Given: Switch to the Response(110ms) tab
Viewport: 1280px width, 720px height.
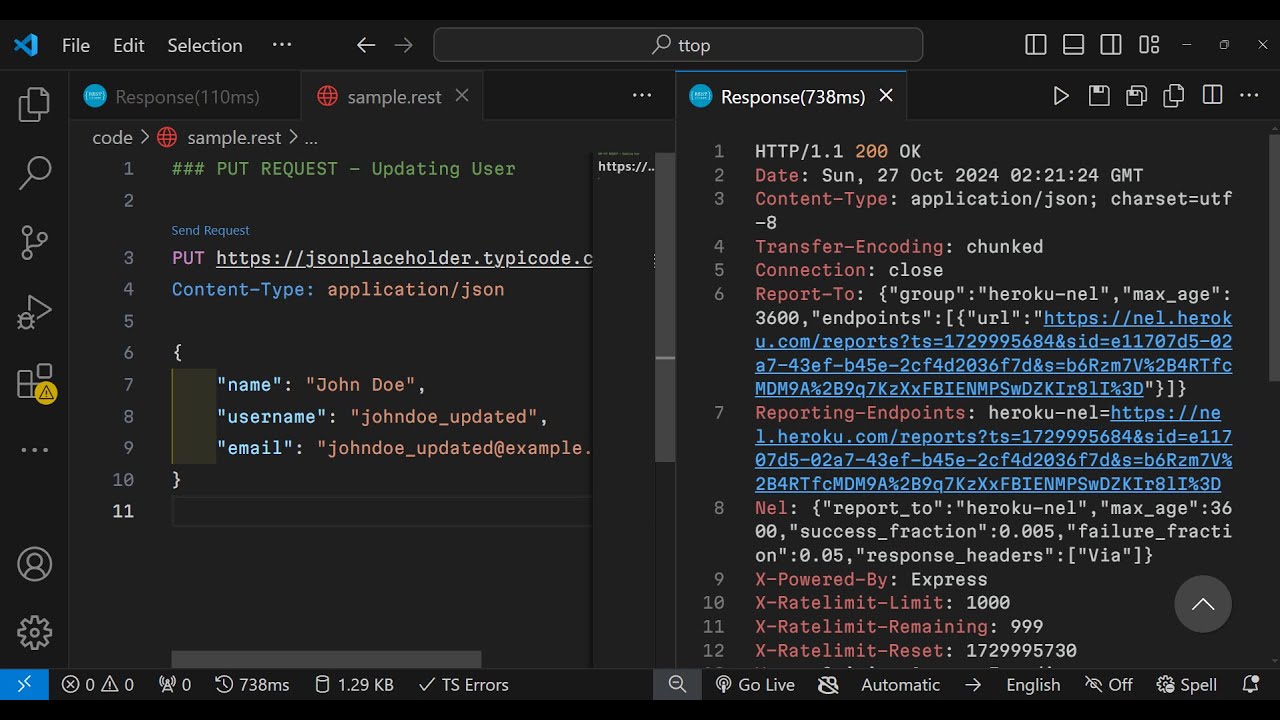Looking at the screenshot, I should (x=185, y=97).
